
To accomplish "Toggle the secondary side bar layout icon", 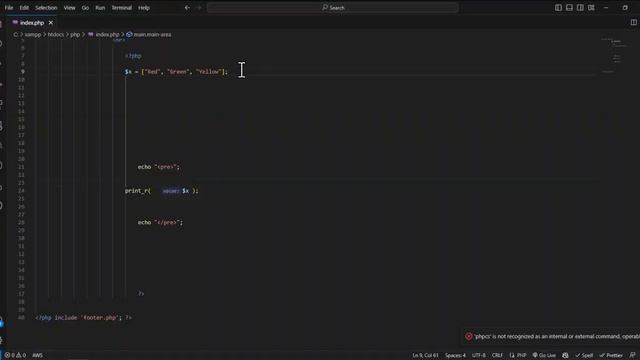I will click(x=580, y=8).
